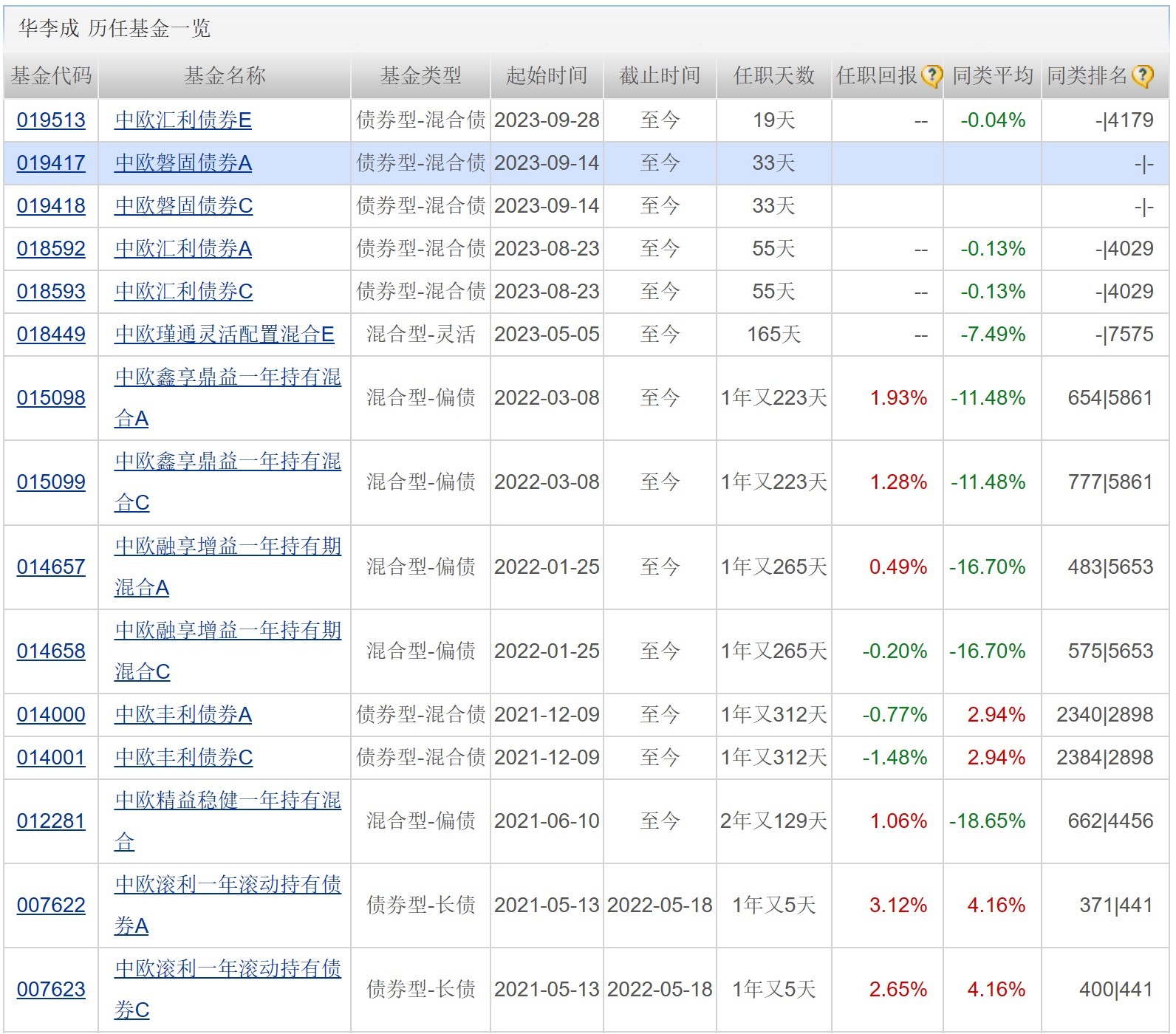The height and width of the screenshot is (1034, 1176).
Task: Select the -0.77% return value
Action: (x=895, y=715)
